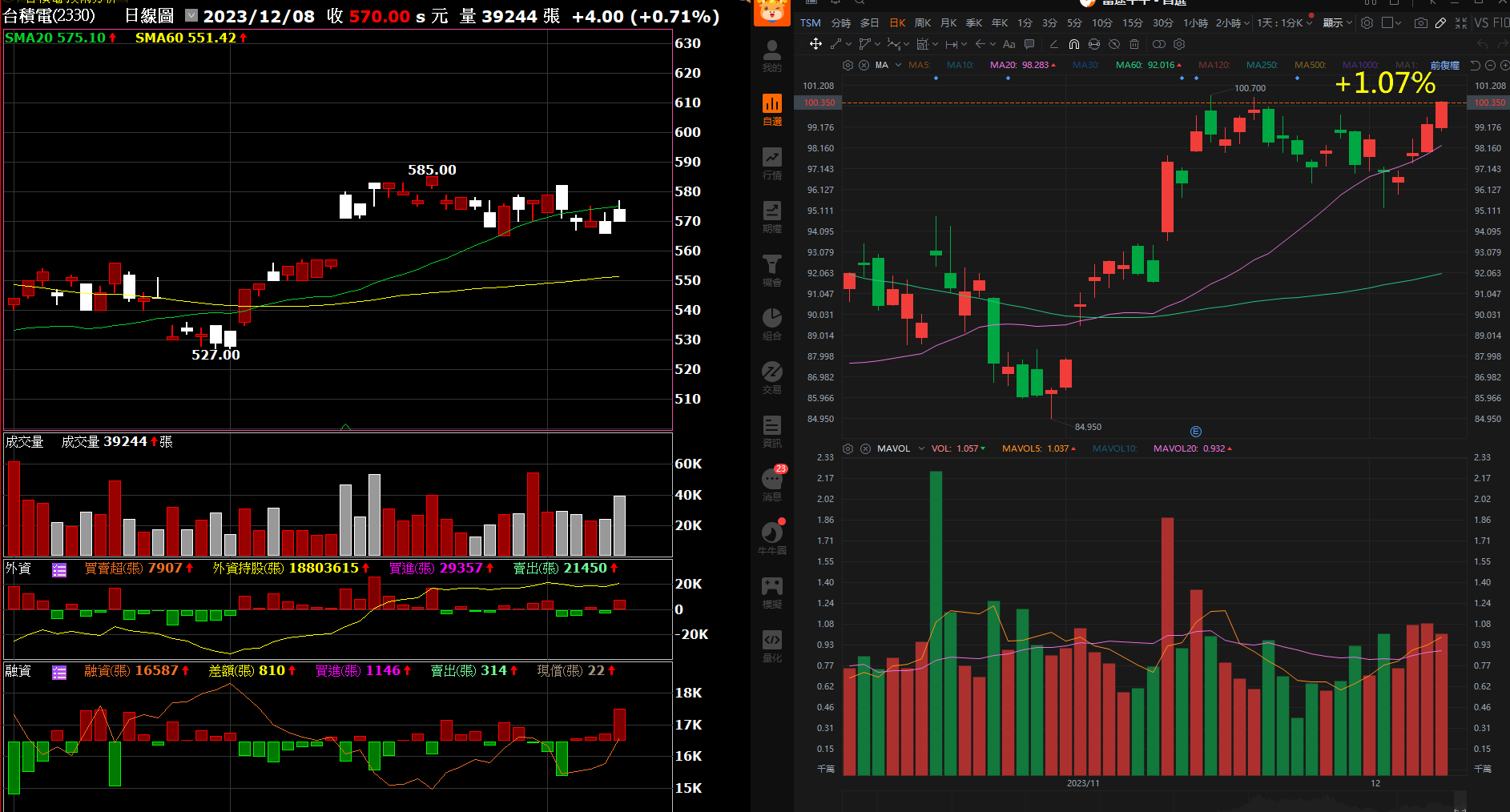Toggle the linked-circles icon in drawing toolbar
Screen dimensions: 1510x812
[x=1158, y=44]
